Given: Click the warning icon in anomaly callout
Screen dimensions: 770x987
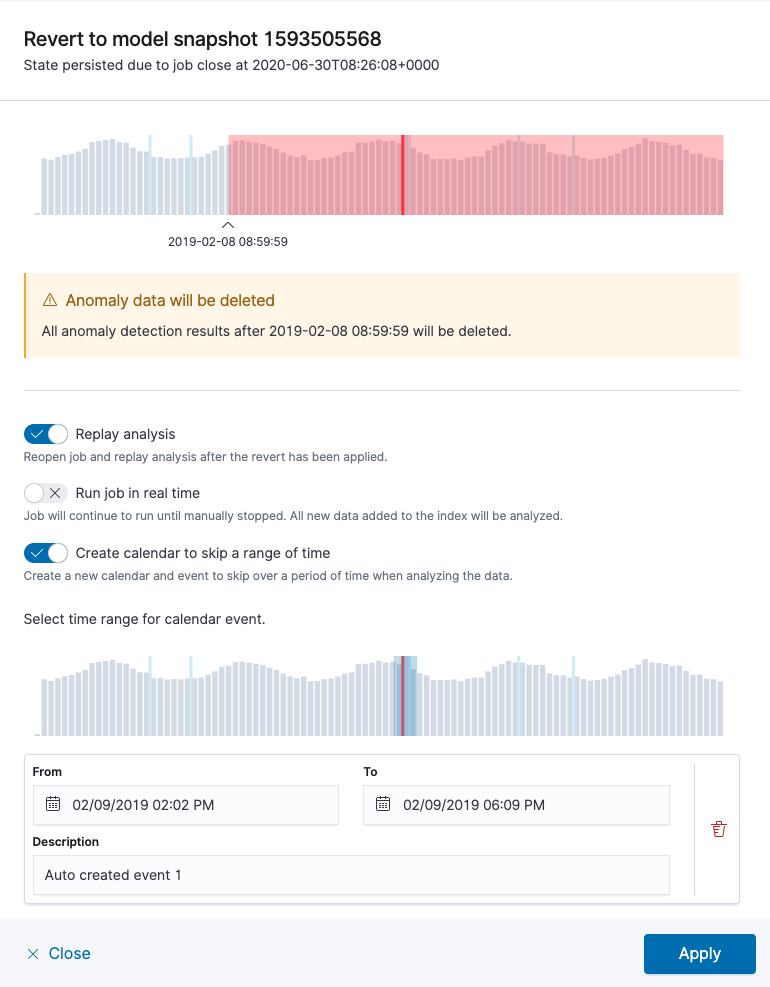Looking at the screenshot, I should click(50, 300).
